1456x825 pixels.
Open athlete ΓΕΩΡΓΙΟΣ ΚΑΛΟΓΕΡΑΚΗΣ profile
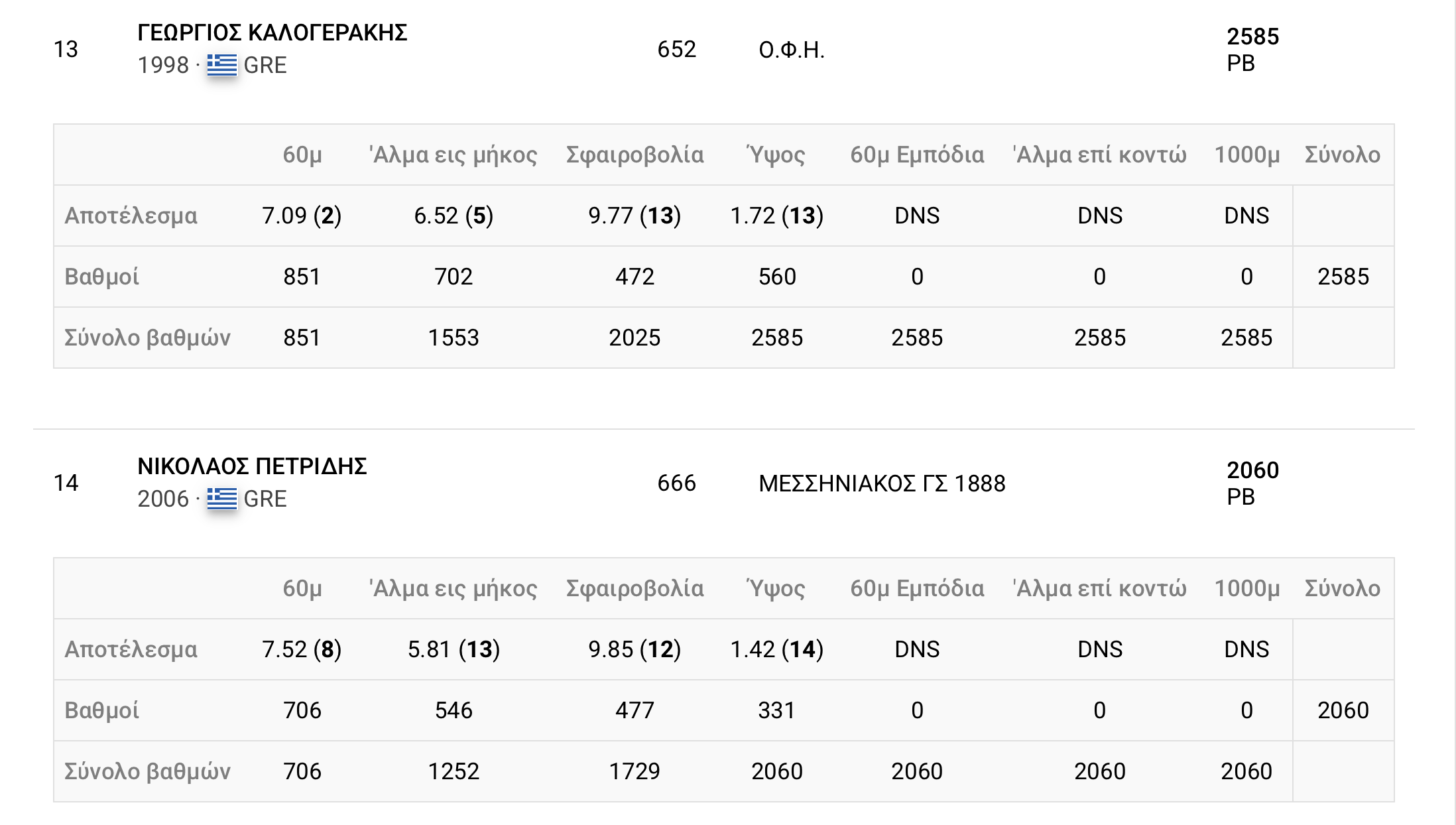[272, 32]
